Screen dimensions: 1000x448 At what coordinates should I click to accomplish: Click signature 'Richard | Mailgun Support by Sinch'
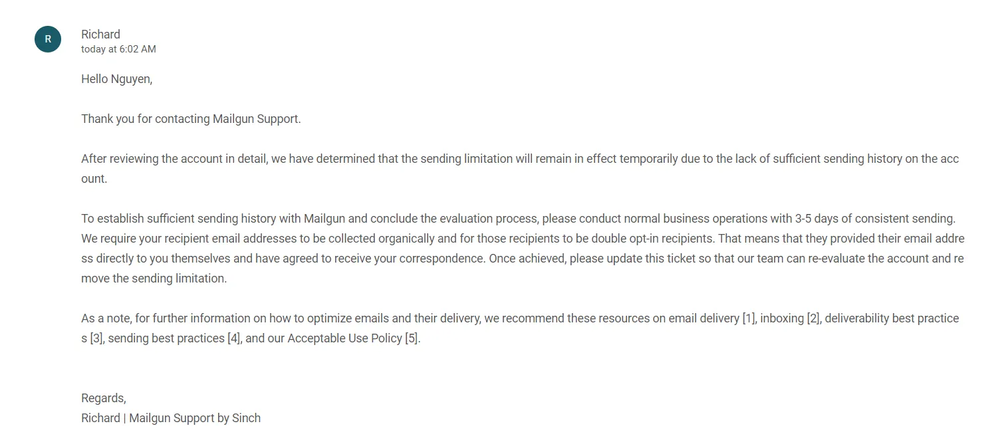point(171,418)
